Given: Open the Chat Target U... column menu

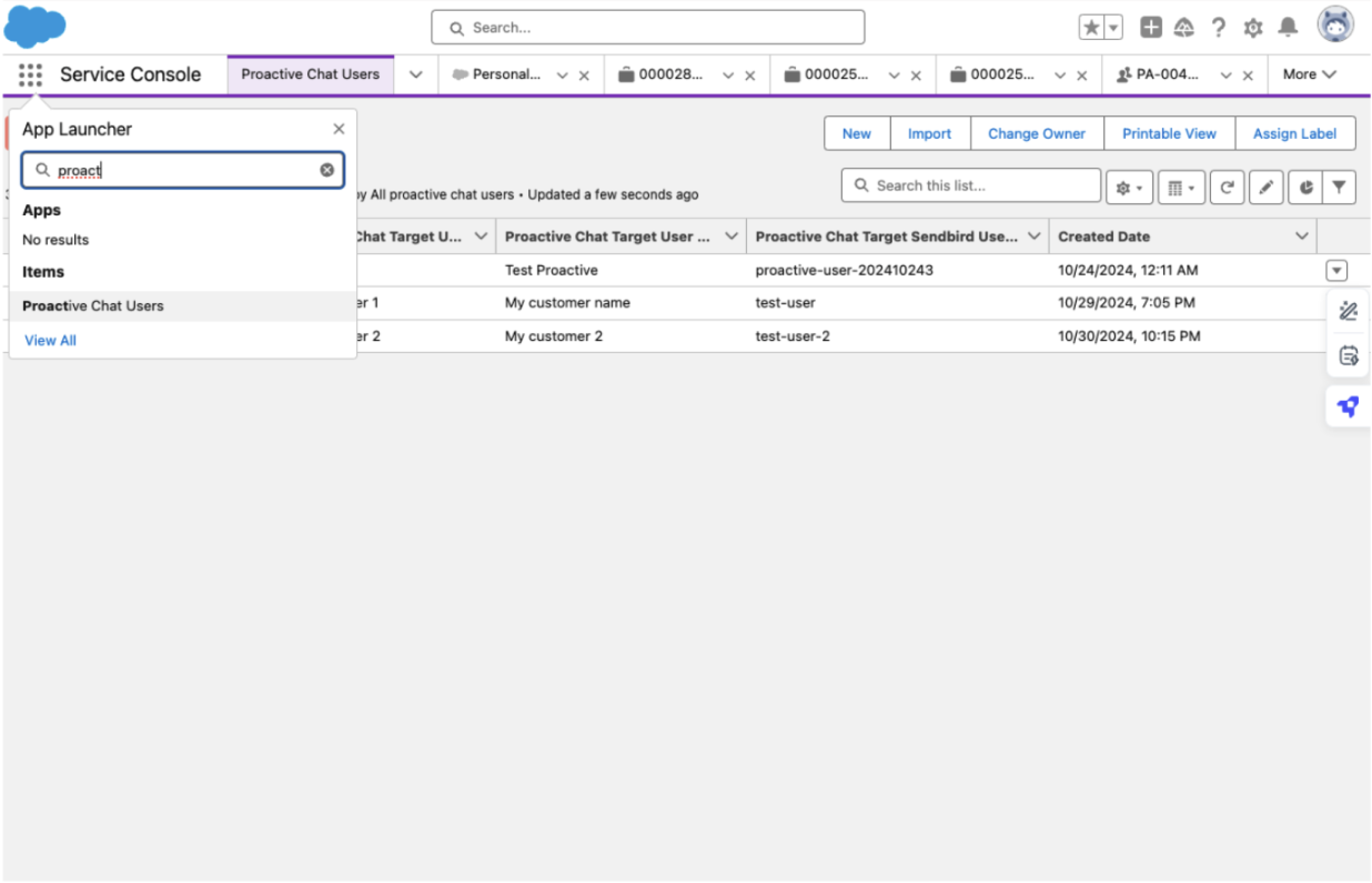Looking at the screenshot, I should 481,236.
